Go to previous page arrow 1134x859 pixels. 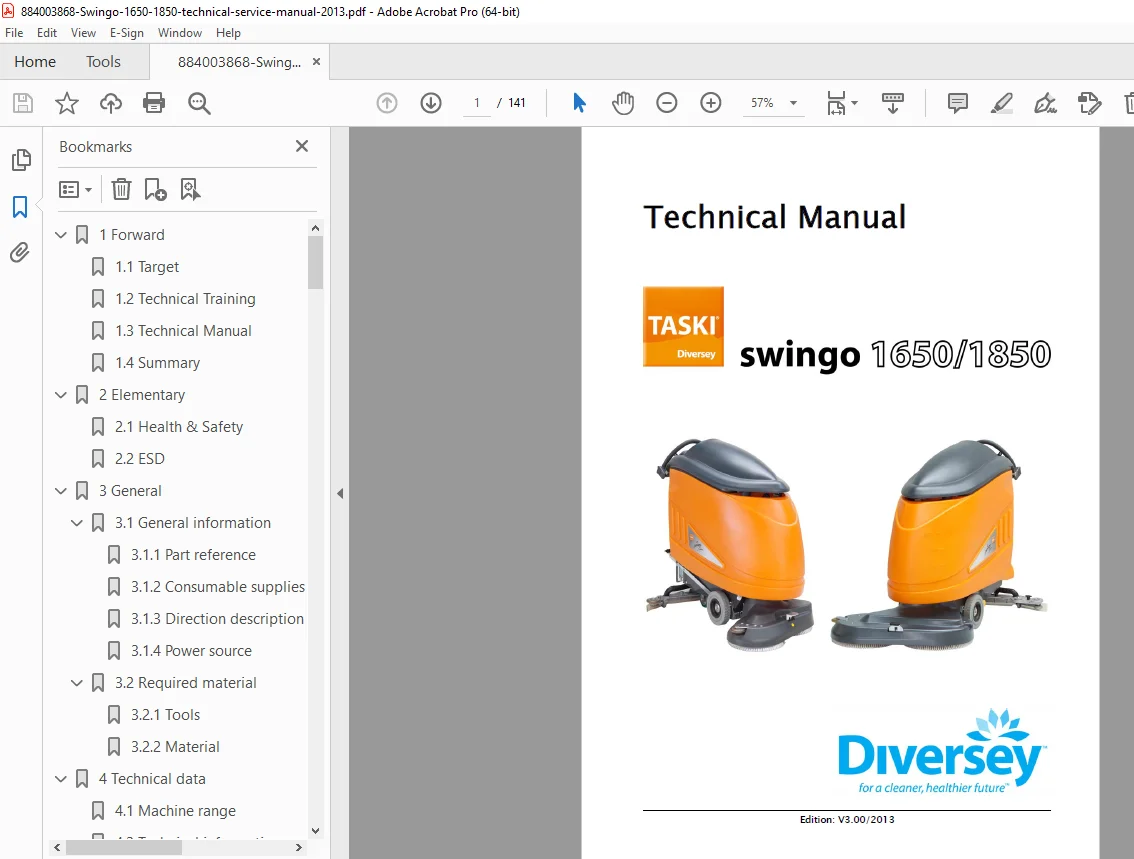coord(387,103)
